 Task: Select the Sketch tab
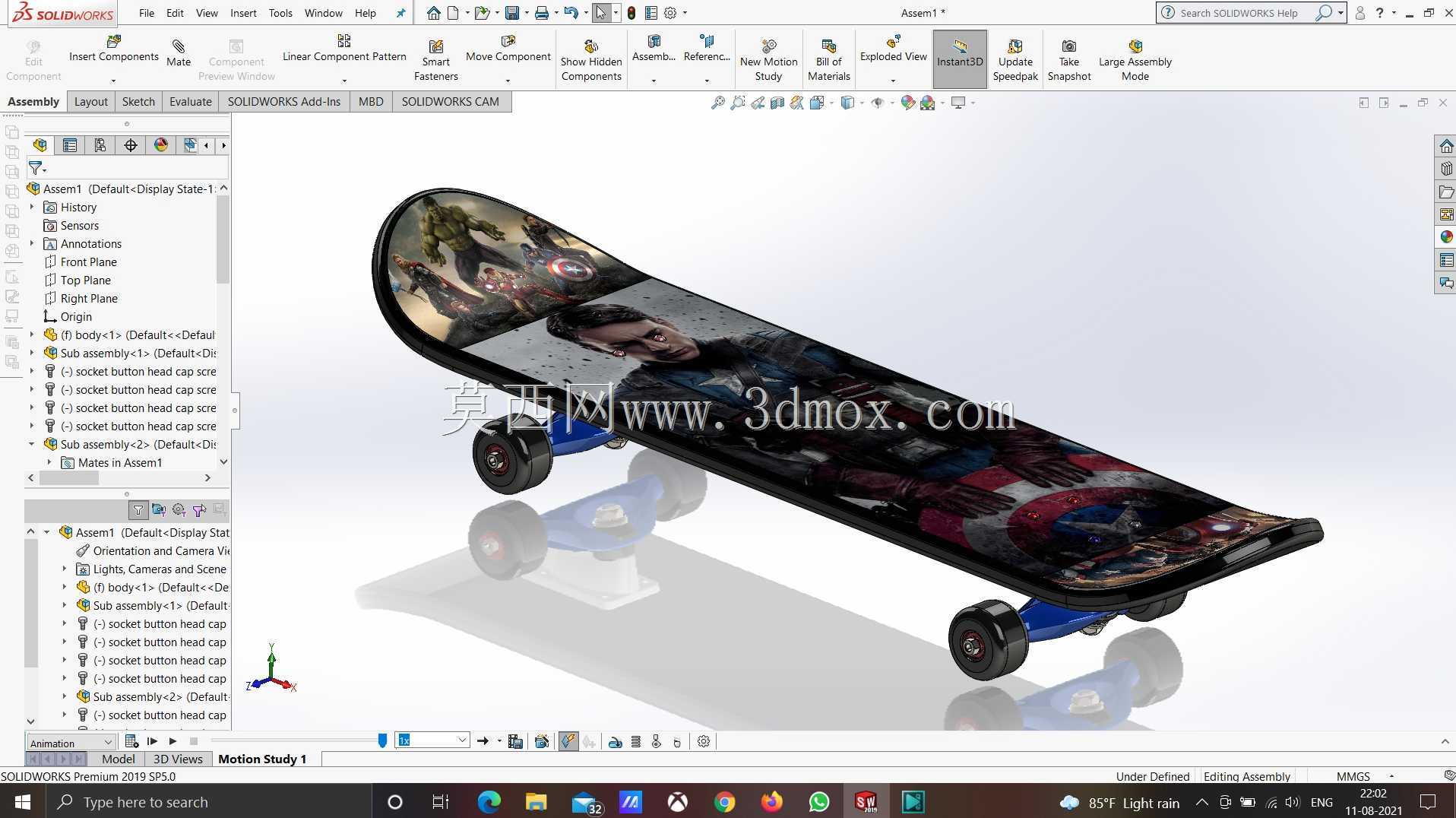(x=138, y=101)
